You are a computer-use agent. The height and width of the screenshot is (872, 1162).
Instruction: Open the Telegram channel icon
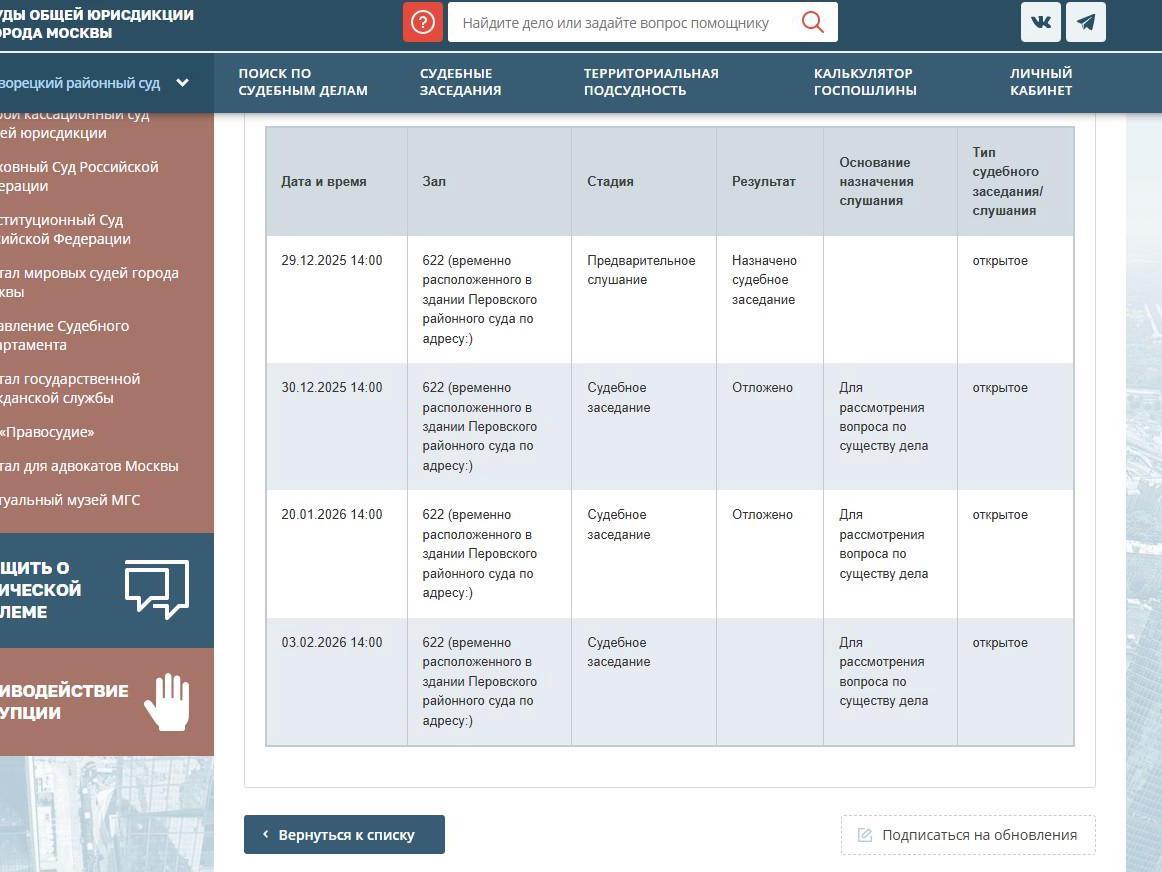coord(1086,22)
